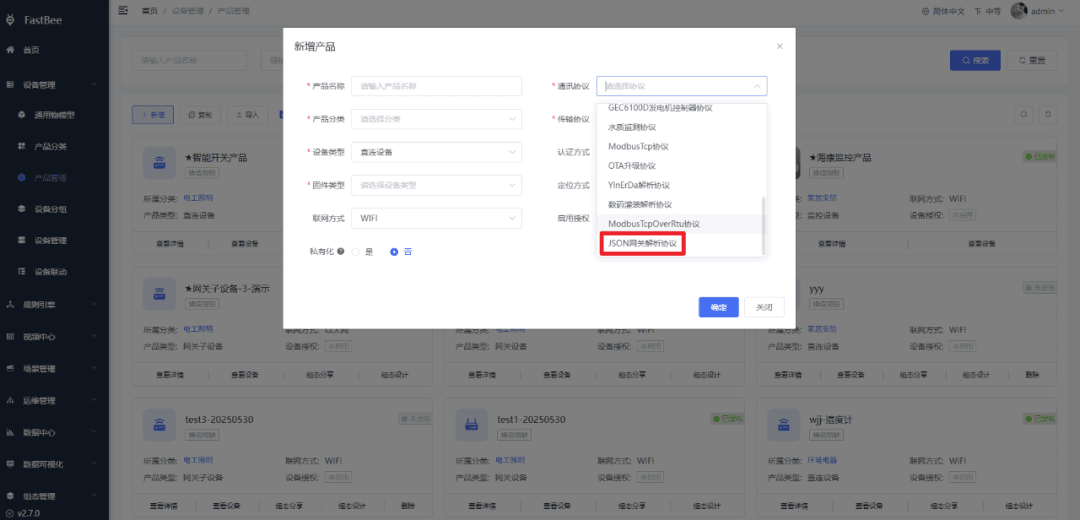Click 删除 on the yyy card
Viewport: 1080px width, 520px height.
(x=1032, y=375)
